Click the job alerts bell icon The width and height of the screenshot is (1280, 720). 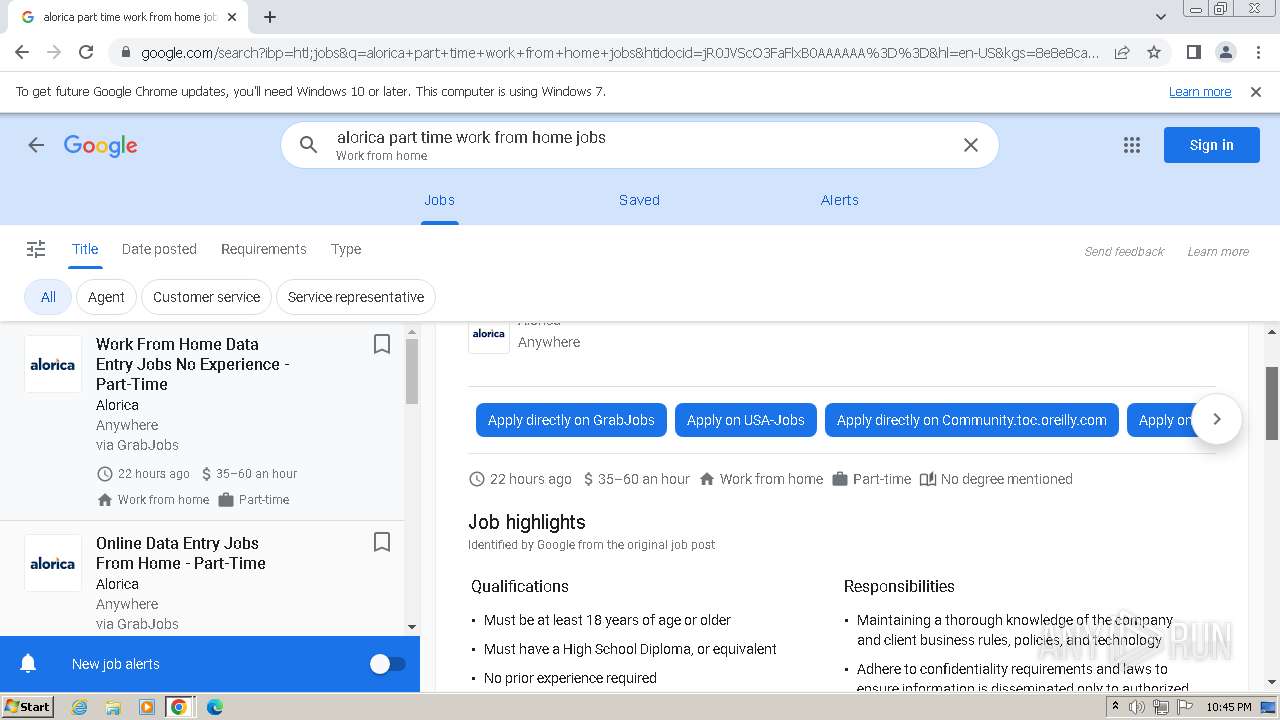(28, 664)
